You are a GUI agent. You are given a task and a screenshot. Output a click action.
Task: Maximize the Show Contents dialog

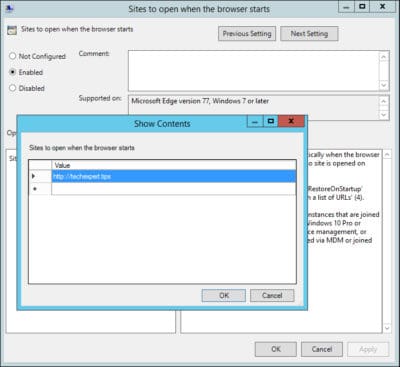(x=271, y=121)
